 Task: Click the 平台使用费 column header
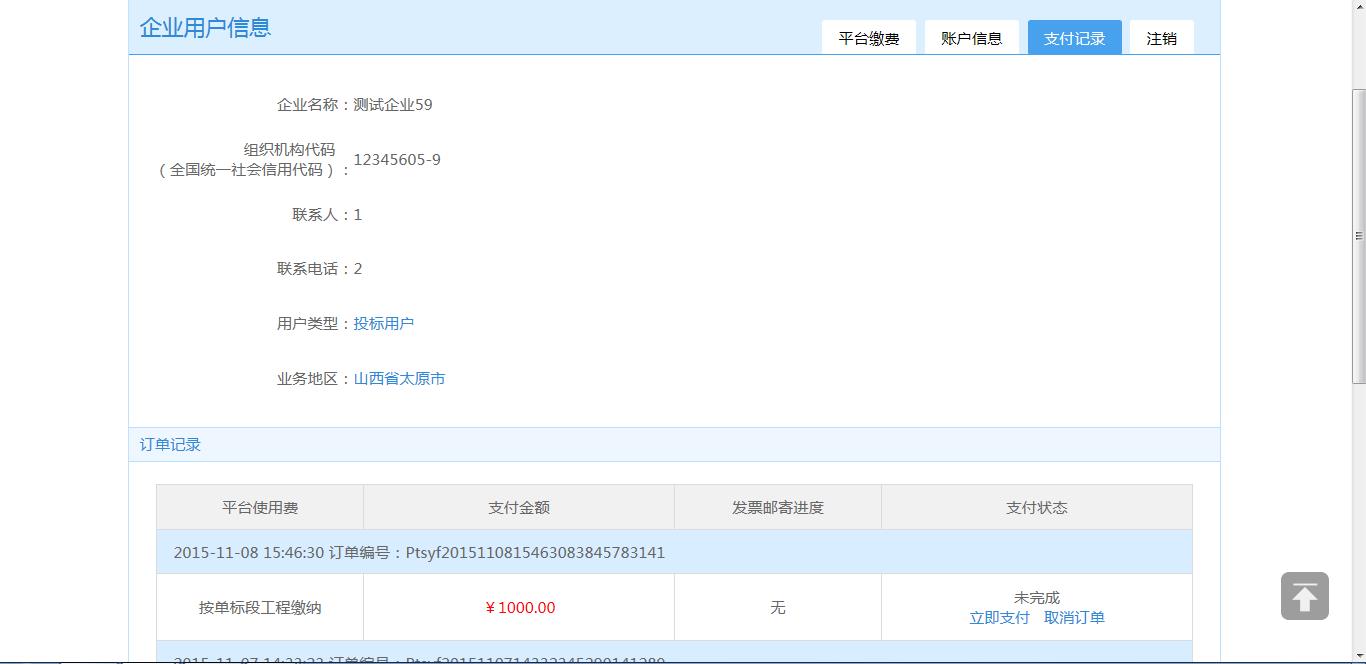(x=260, y=508)
